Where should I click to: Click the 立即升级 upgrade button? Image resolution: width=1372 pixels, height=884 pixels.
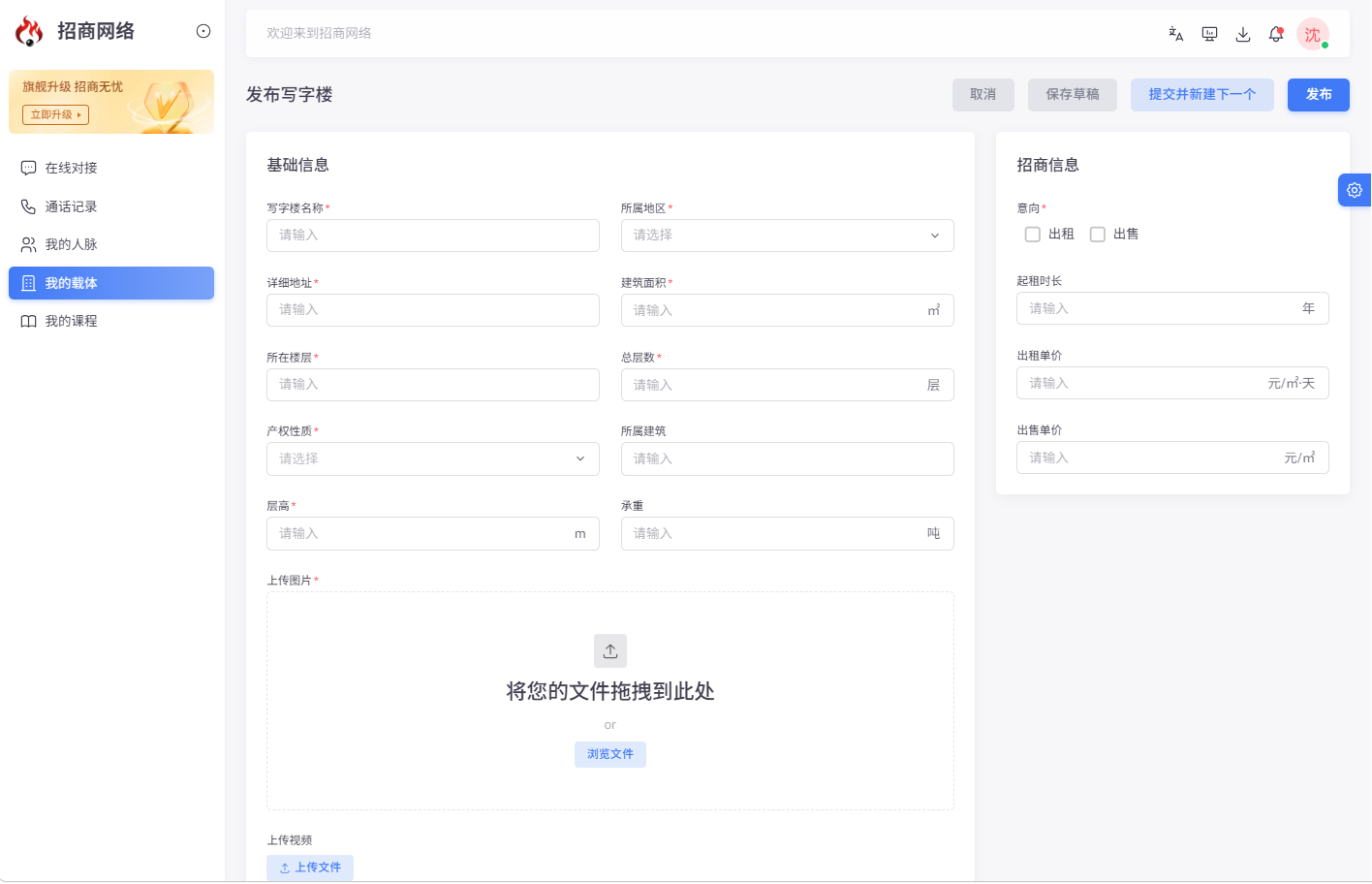pyautogui.click(x=56, y=114)
